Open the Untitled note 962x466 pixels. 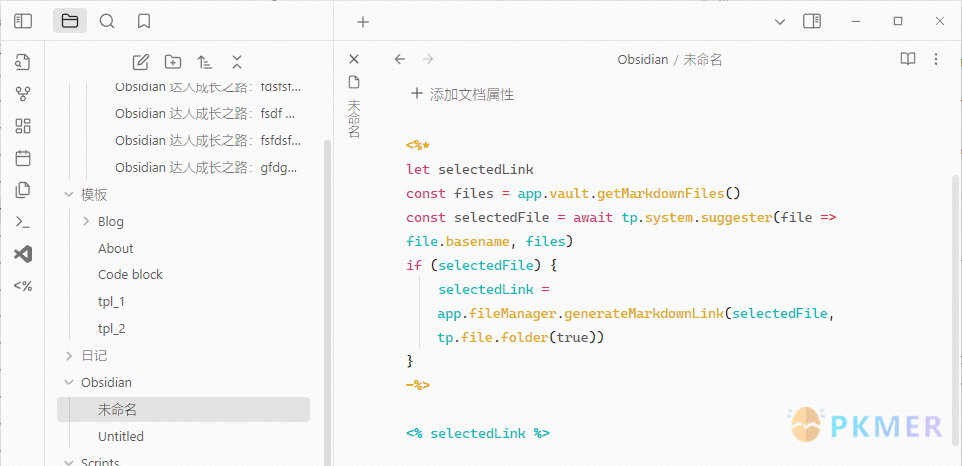tap(121, 437)
